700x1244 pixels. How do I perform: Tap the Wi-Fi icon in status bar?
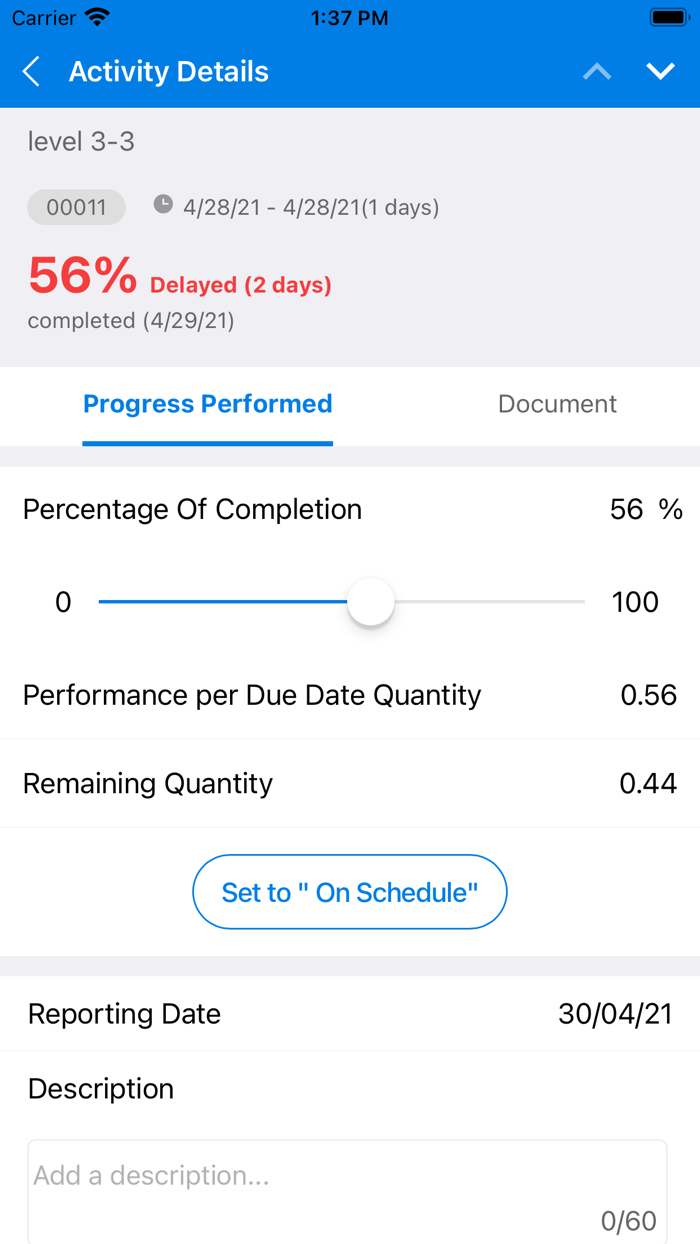[x=97, y=17]
